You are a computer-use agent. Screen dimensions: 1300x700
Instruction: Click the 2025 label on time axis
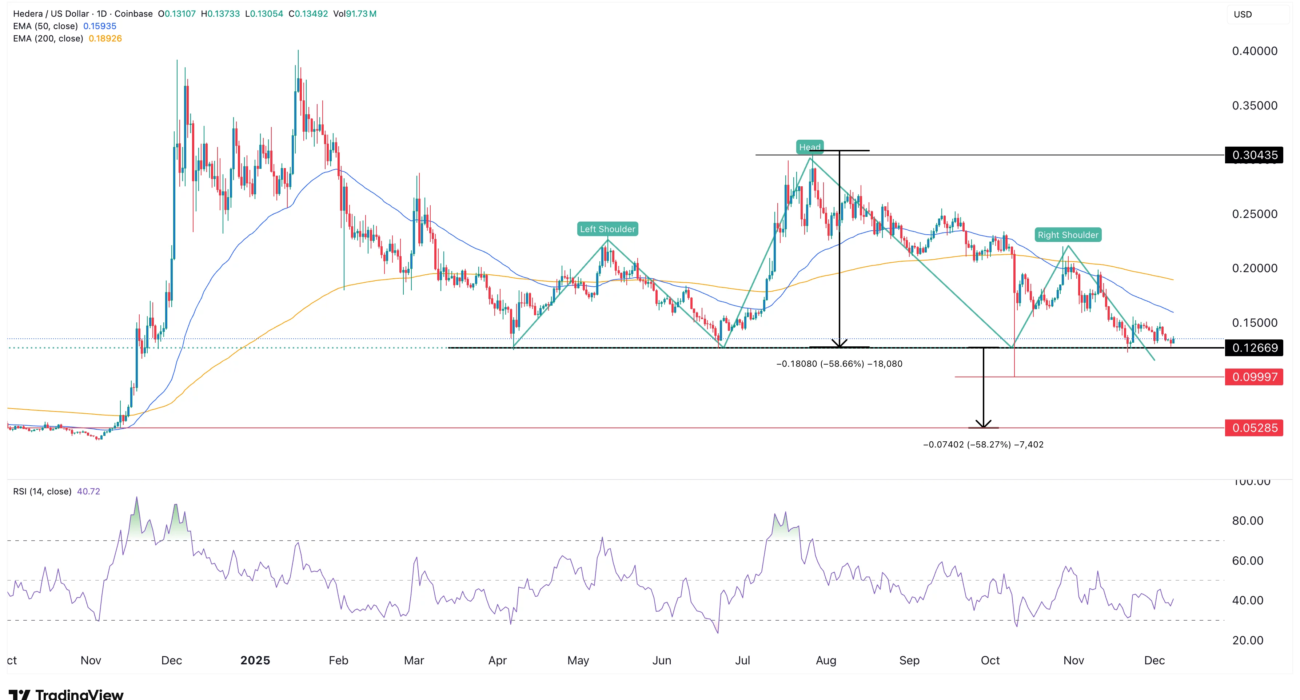(x=256, y=661)
